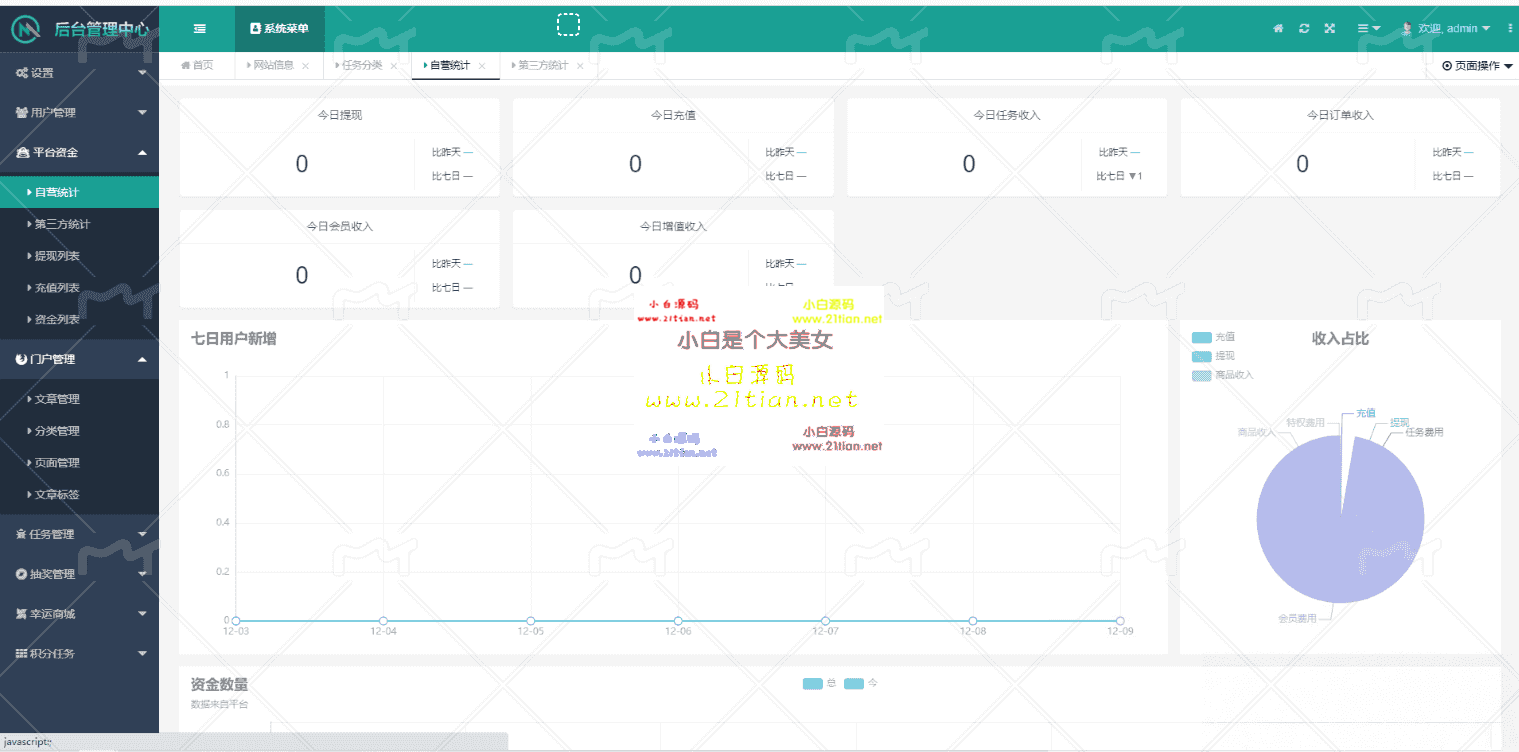Switch to the 第三方统计 tab
Image resolution: width=1519 pixels, height=752 pixels.
(x=541, y=66)
